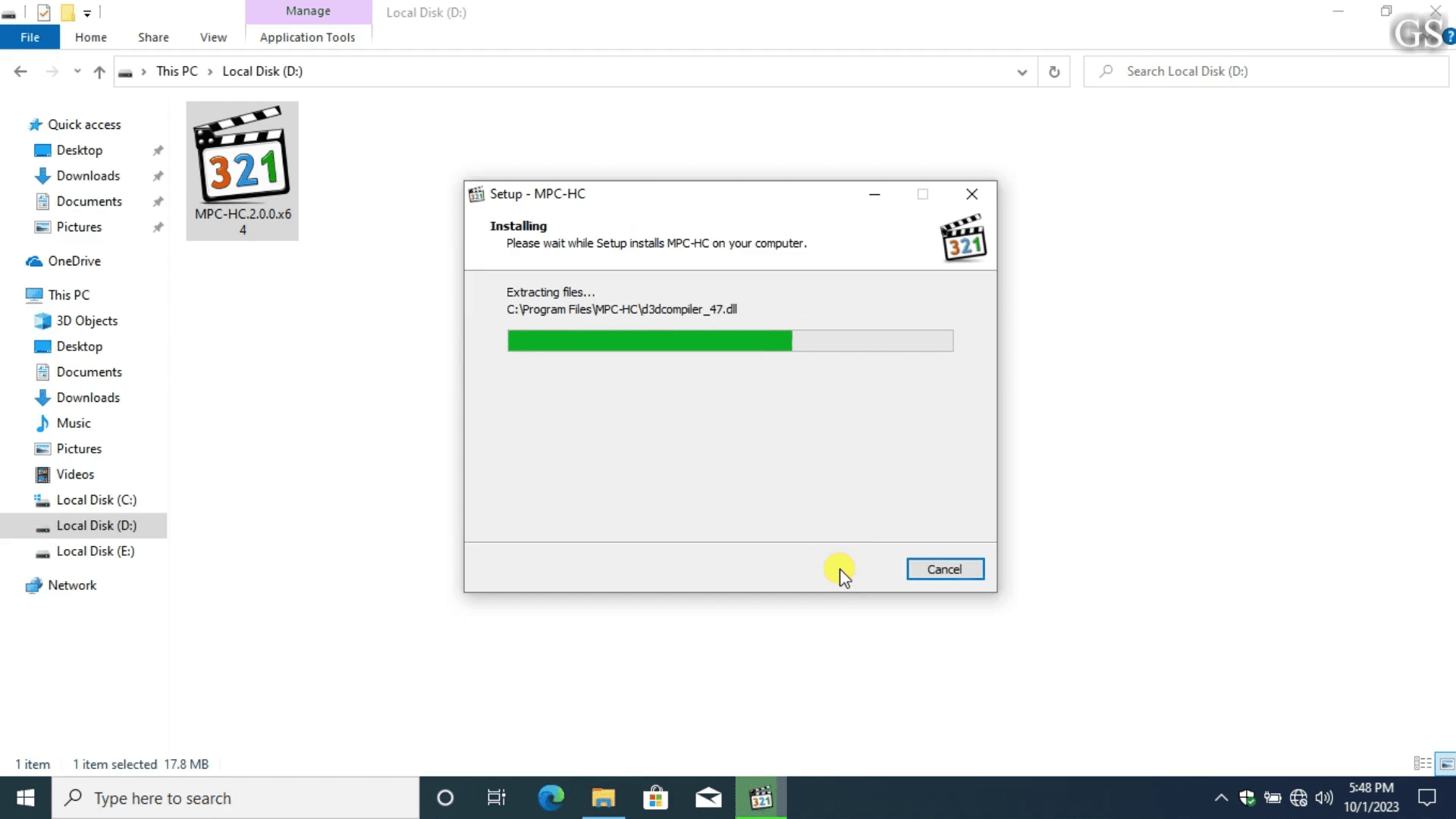Click the pin icon beside Documents
The height and width of the screenshot is (819, 1456).
pyautogui.click(x=158, y=202)
